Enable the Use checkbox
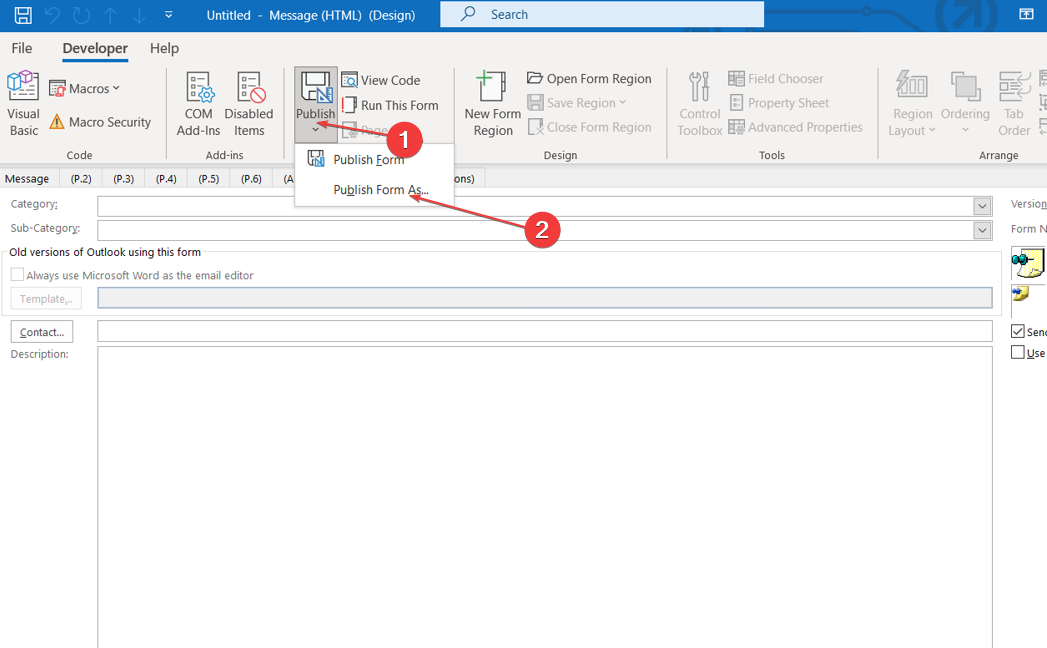 [1019, 352]
